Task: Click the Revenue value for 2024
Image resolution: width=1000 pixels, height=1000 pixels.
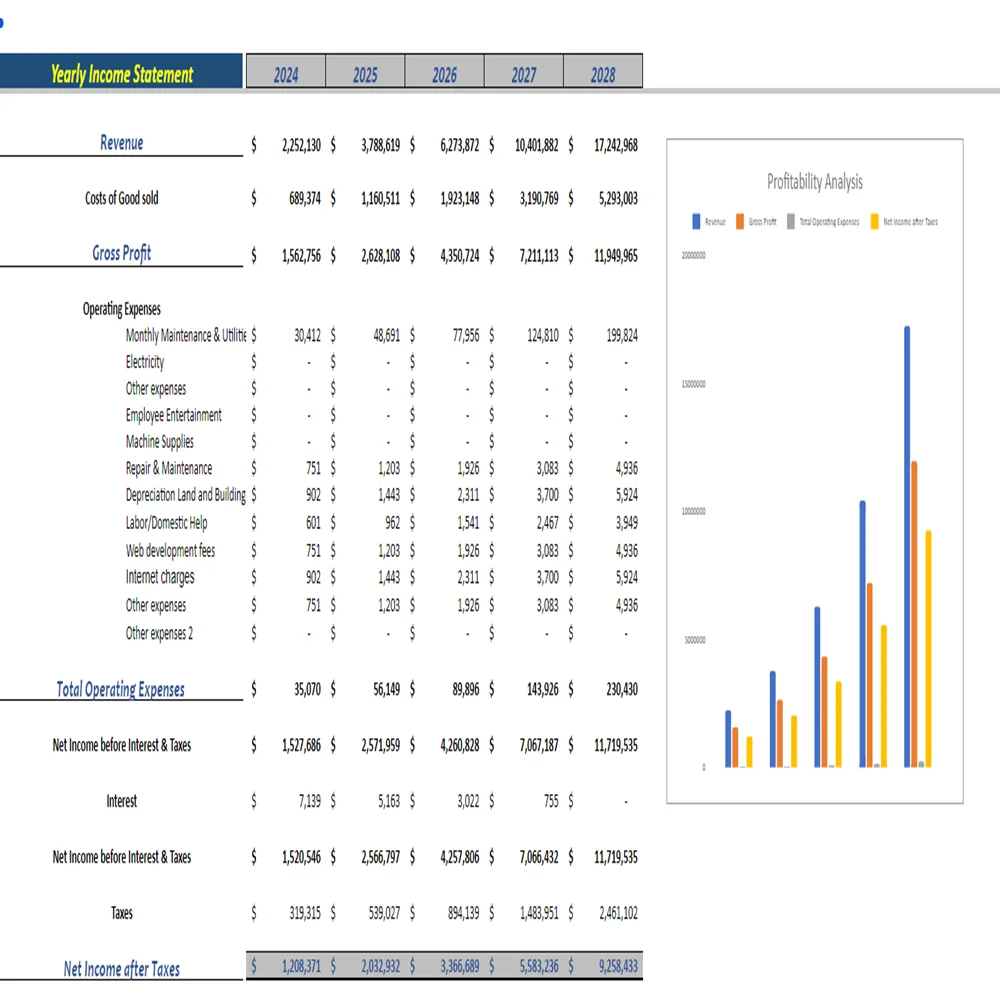Action: pyautogui.click(x=299, y=144)
